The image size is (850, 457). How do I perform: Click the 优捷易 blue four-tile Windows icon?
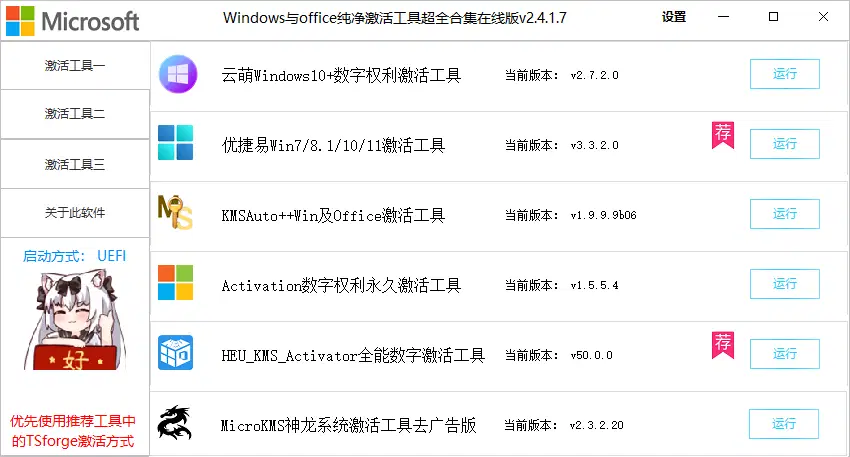tap(176, 143)
